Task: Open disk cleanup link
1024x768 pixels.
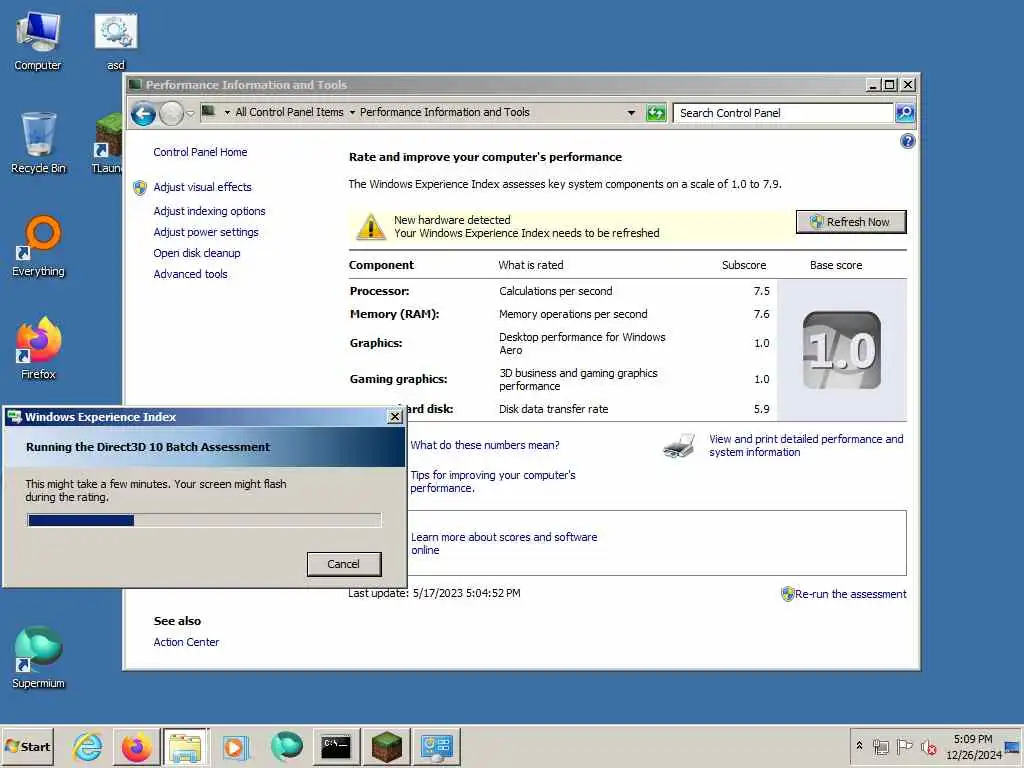Action: point(197,253)
